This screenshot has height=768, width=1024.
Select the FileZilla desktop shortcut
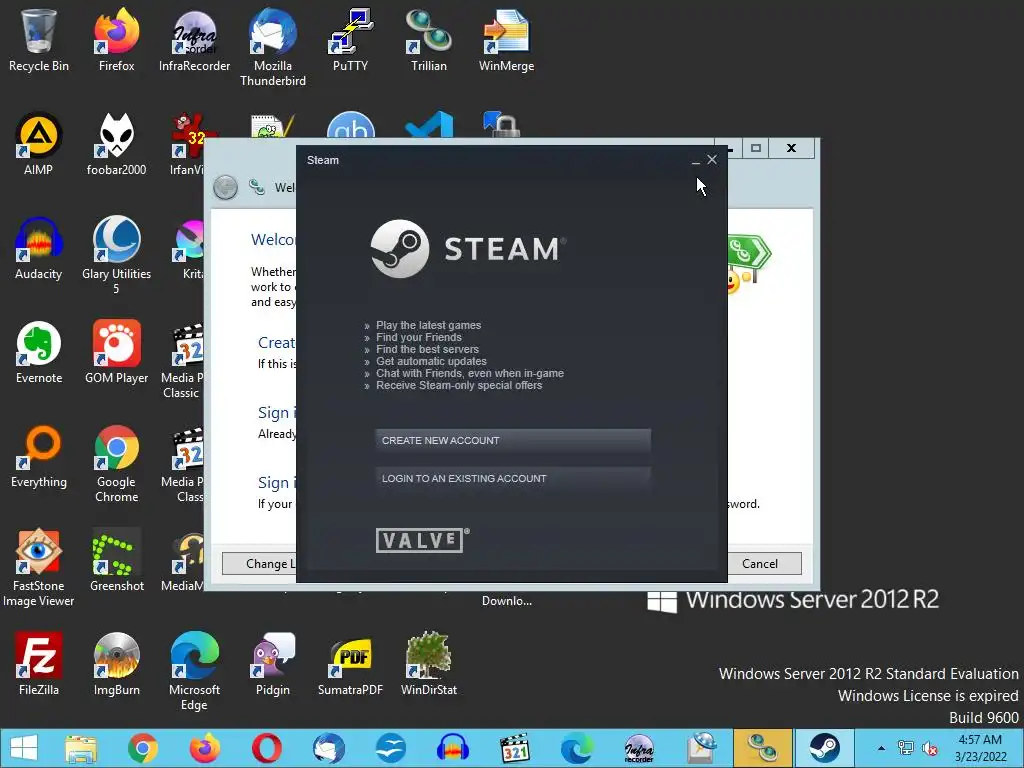[x=39, y=664]
